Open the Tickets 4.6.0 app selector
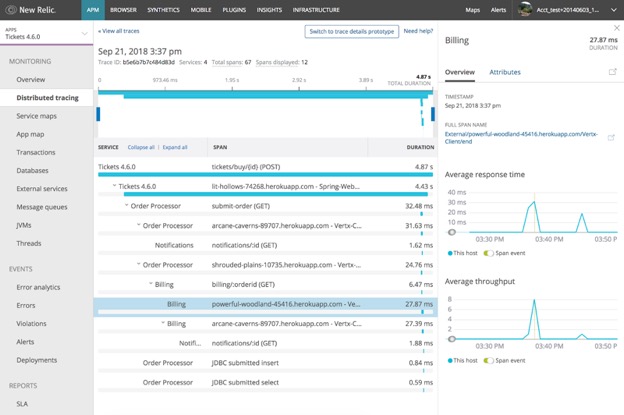The width and height of the screenshot is (624, 415). coord(47,33)
